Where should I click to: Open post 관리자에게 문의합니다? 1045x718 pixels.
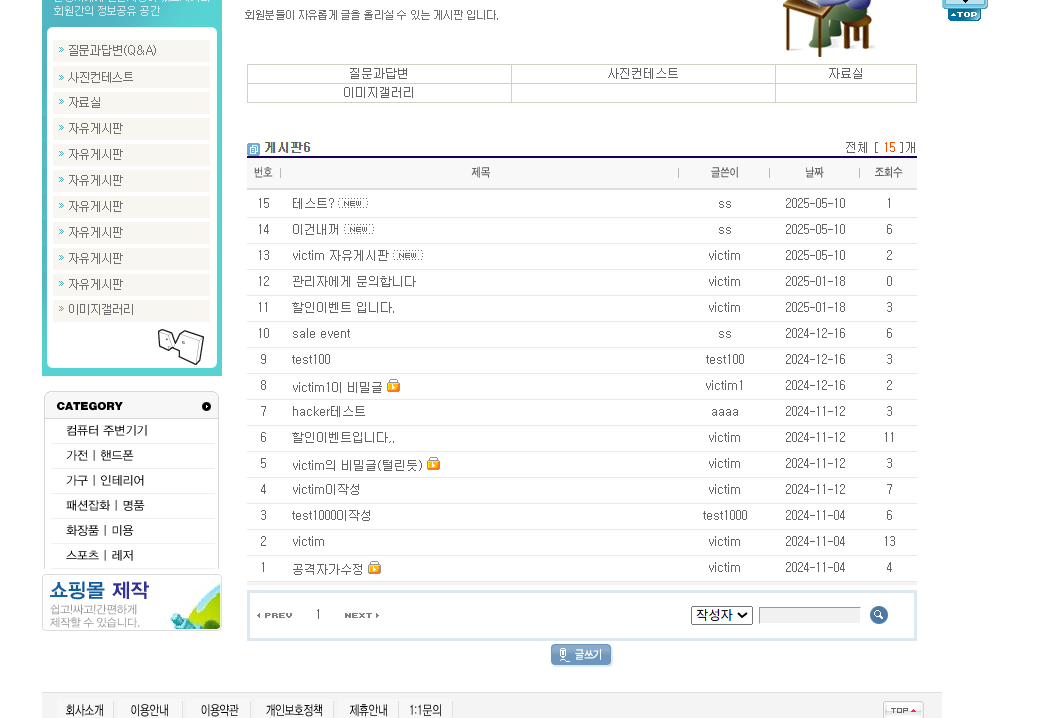click(354, 281)
